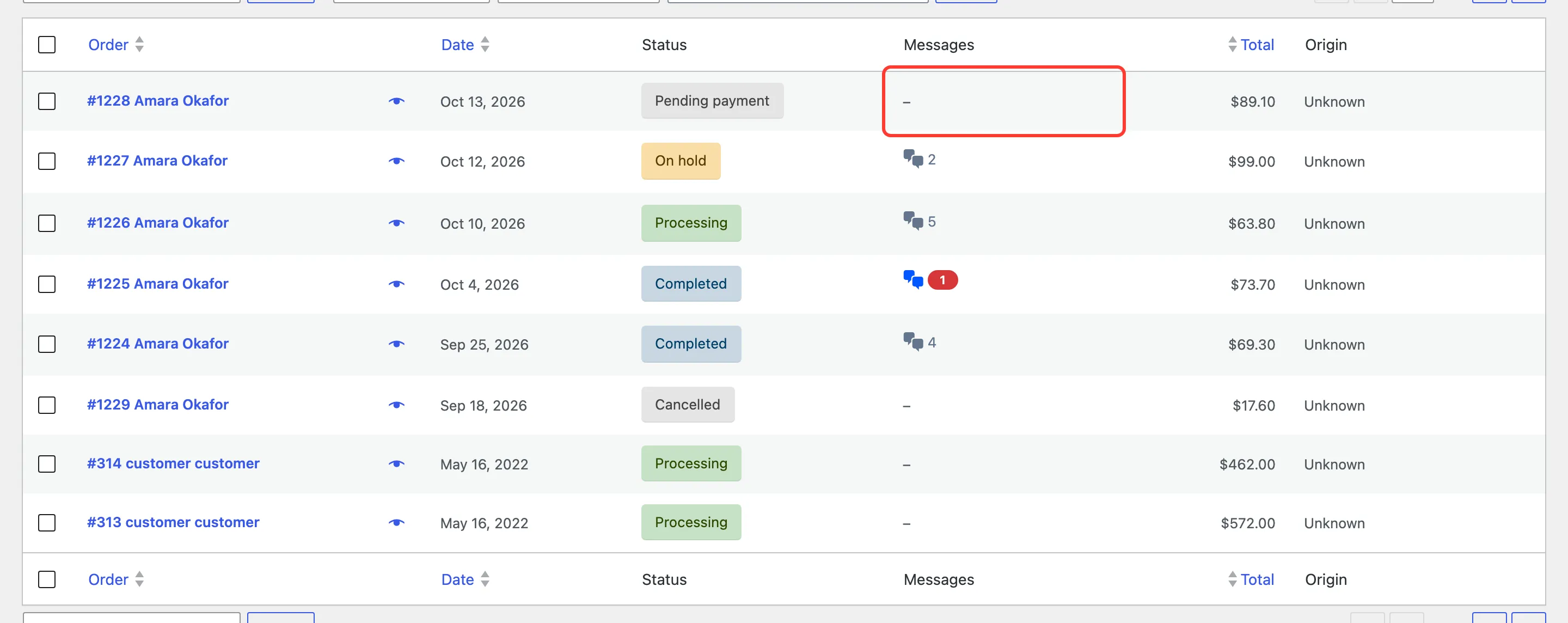1568x623 pixels.
Task: Sort by the bottom Date column header
Action: click(458, 579)
